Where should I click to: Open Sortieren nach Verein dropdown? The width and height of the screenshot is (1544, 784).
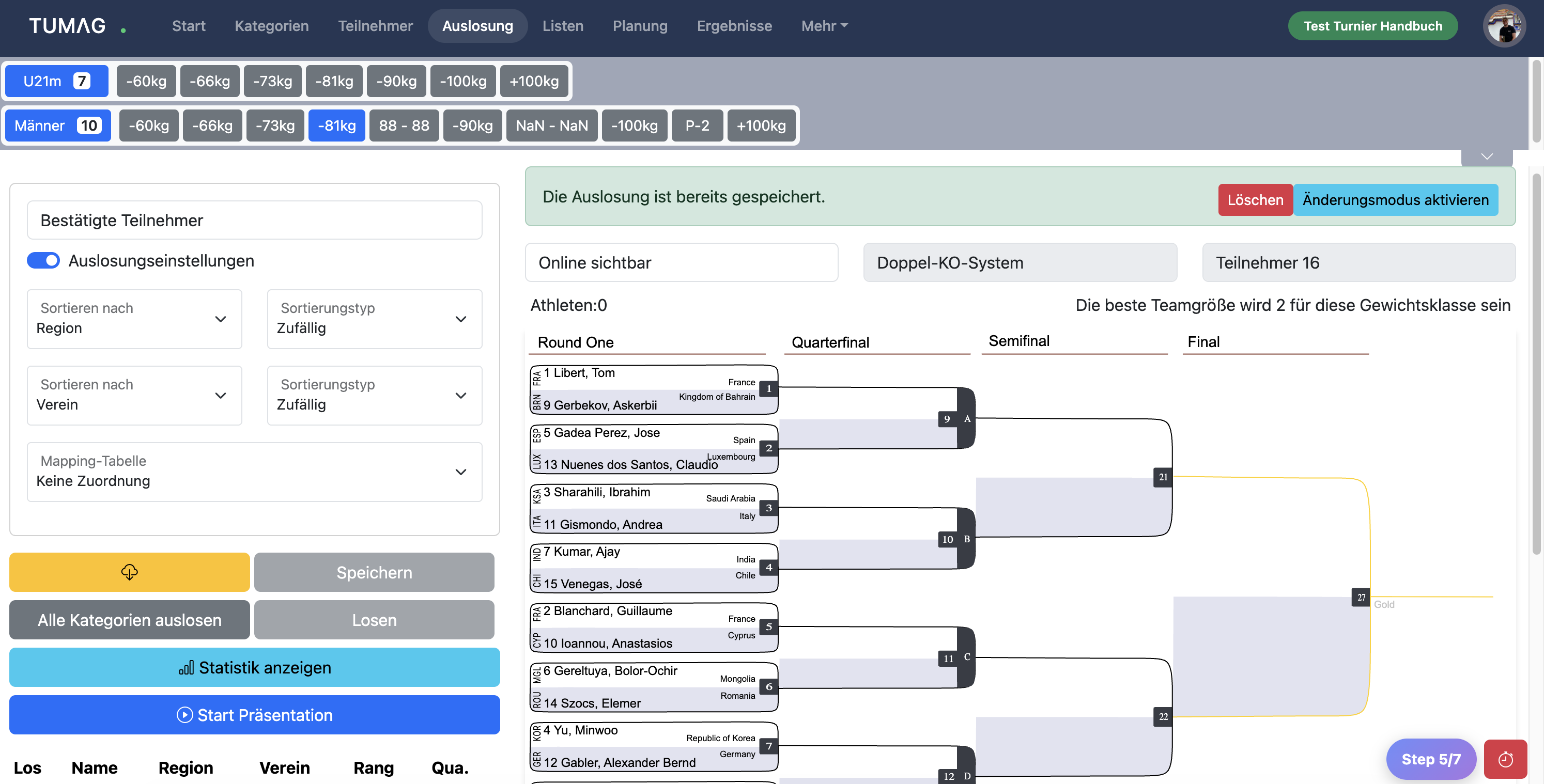[134, 395]
